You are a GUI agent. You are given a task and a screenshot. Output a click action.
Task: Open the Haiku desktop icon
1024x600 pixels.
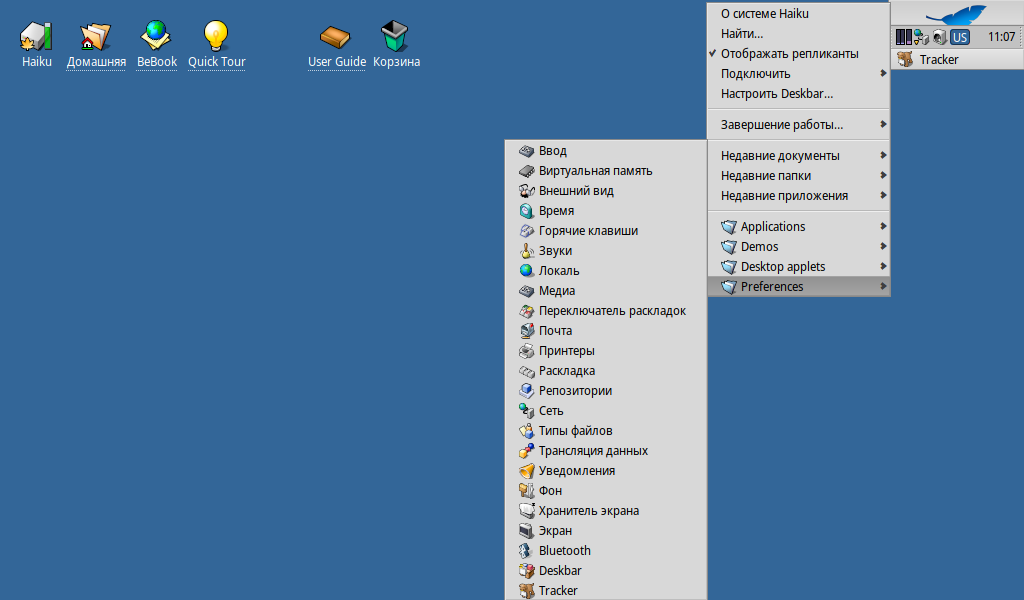[36, 37]
